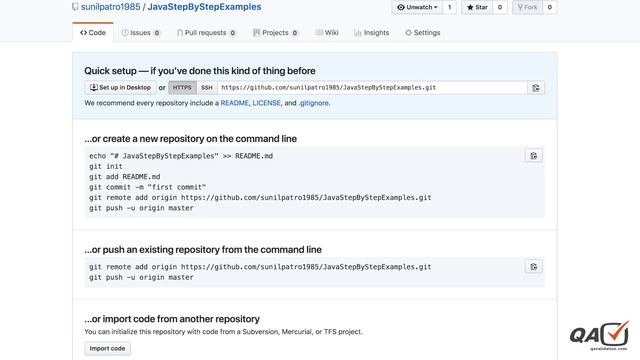Screen dimensions: 640x360
Task: Star this repository
Action: [477, 7]
